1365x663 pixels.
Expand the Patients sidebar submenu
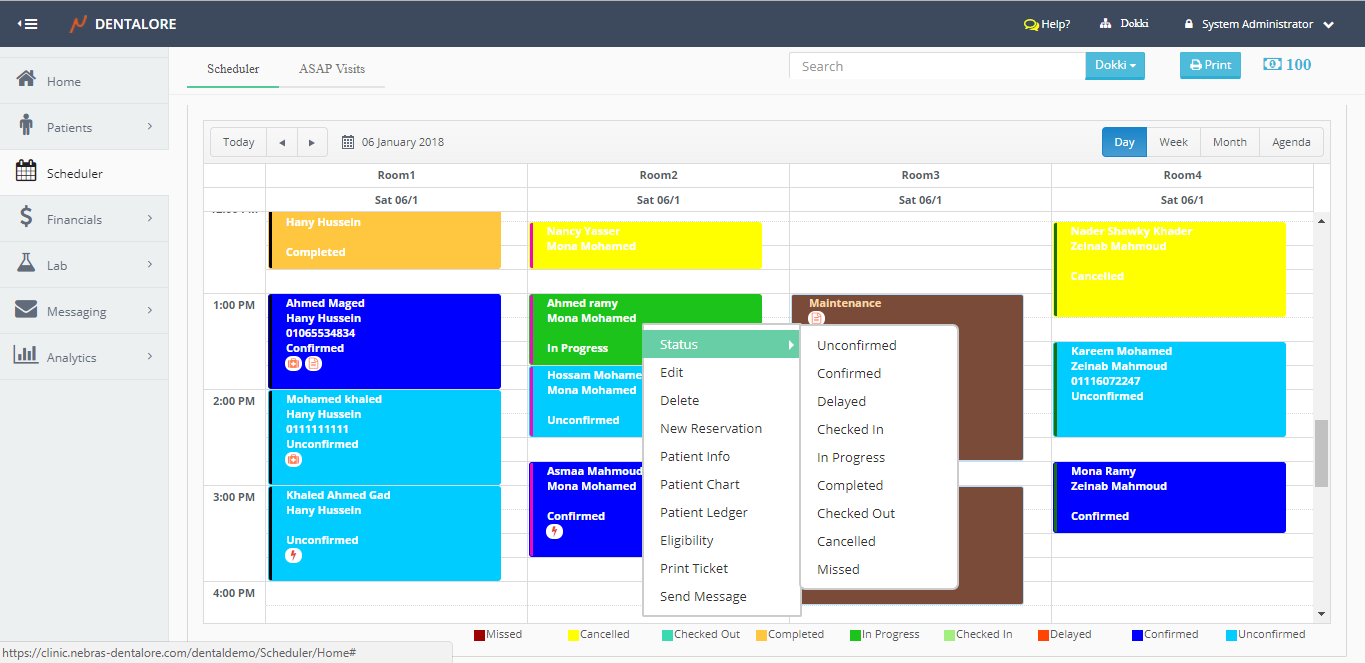(150, 126)
